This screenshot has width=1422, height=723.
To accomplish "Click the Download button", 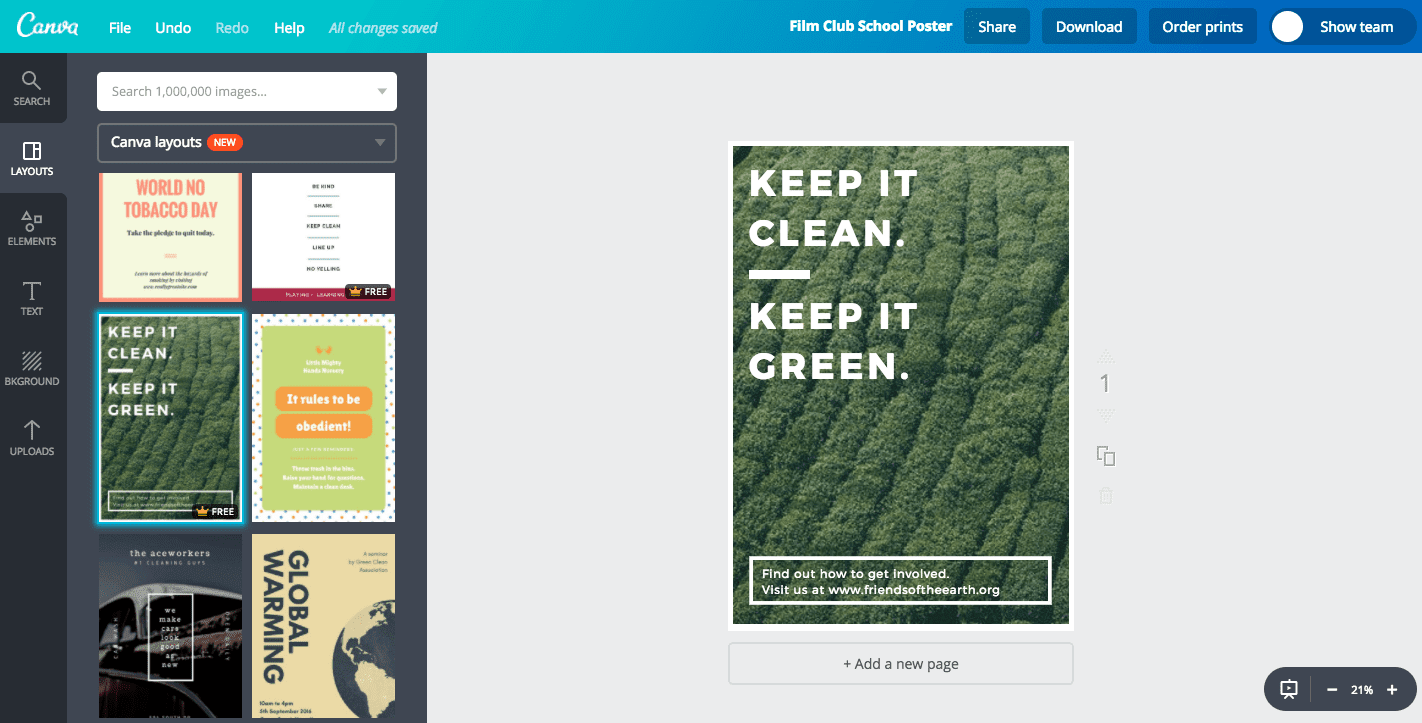I will pyautogui.click(x=1089, y=26).
